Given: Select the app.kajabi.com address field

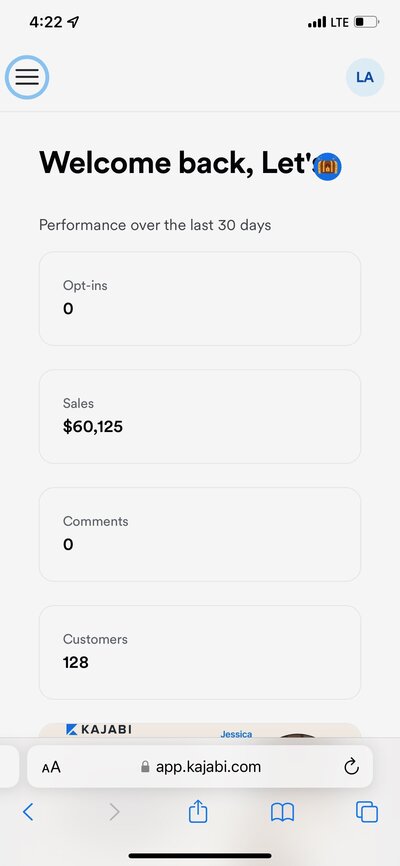Looking at the screenshot, I should pos(199,767).
